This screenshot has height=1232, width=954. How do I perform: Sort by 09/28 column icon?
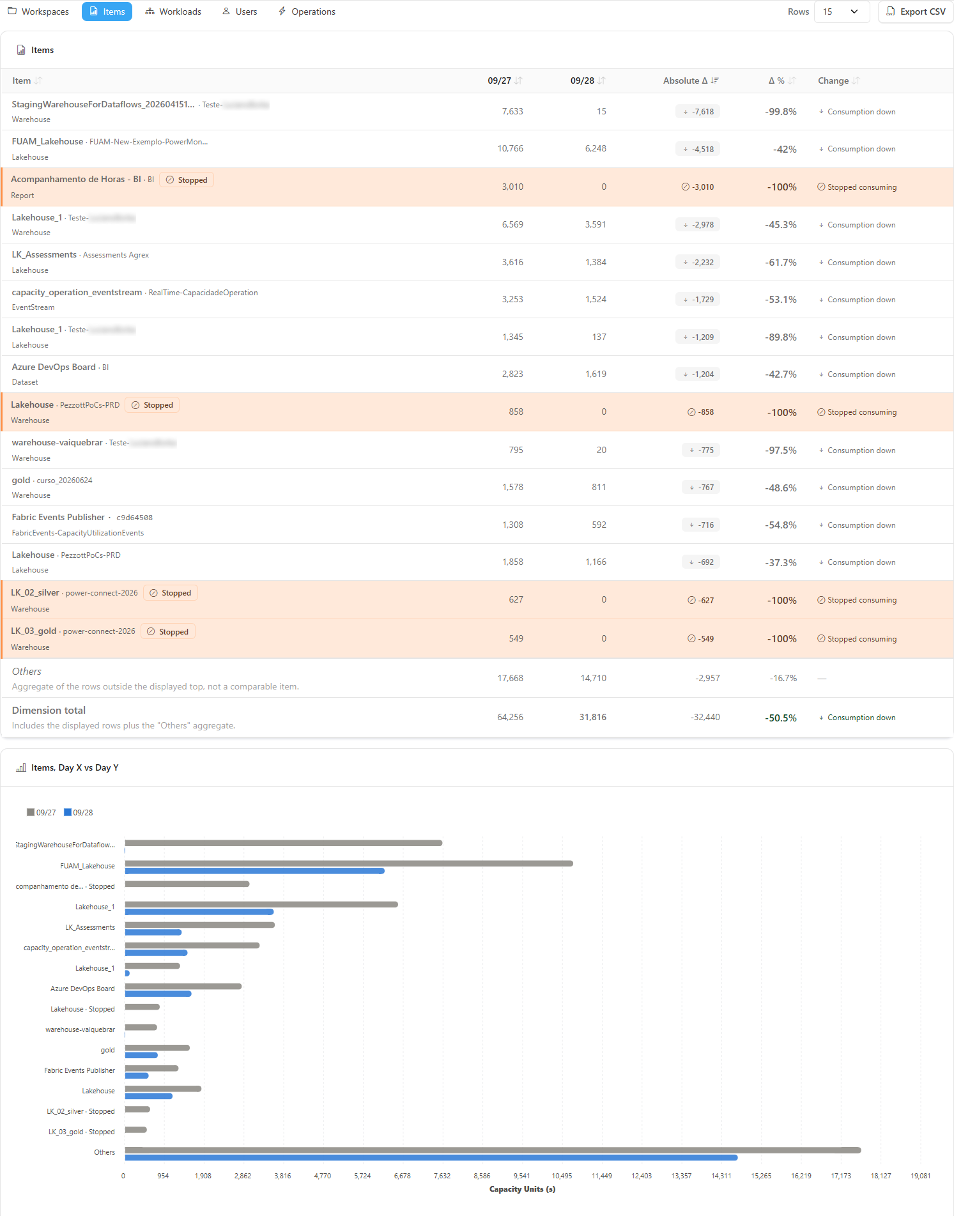pyautogui.click(x=601, y=81)
